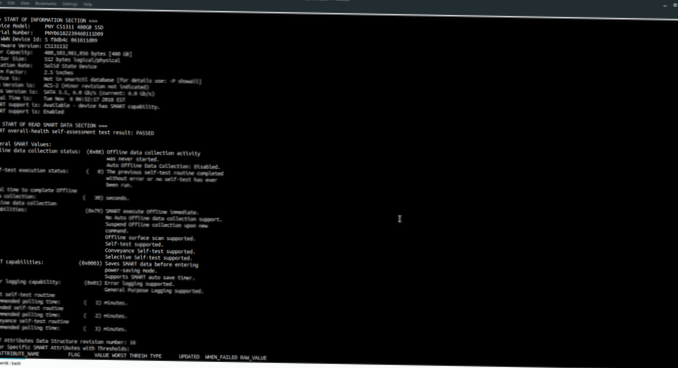
Task: Click the 'PNY CS1311 480GB SSD' device model text
Action: [x=74, y=27]
